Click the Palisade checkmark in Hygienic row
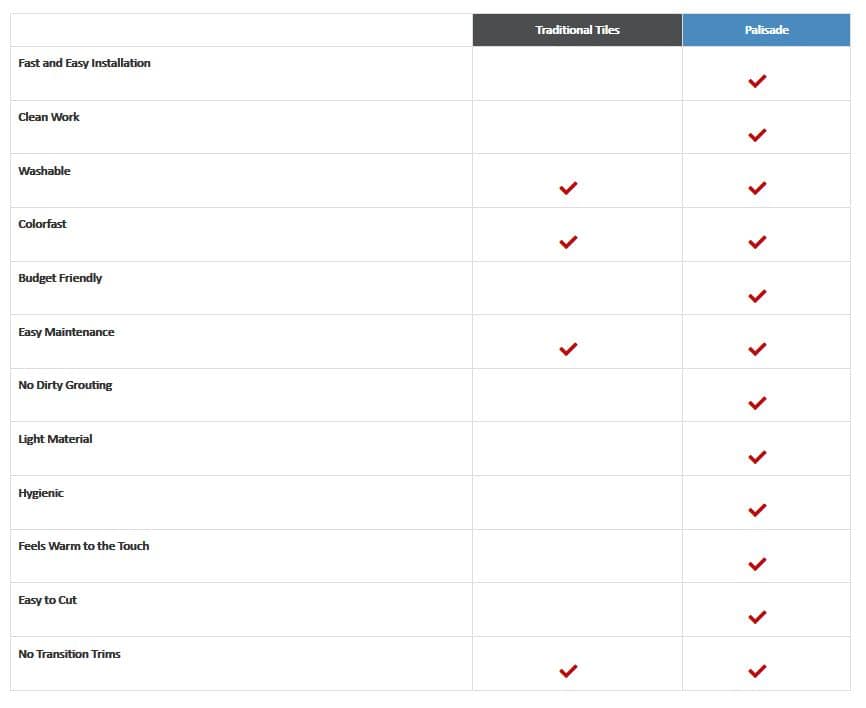The image size is (866, 708). pos(757,510)
